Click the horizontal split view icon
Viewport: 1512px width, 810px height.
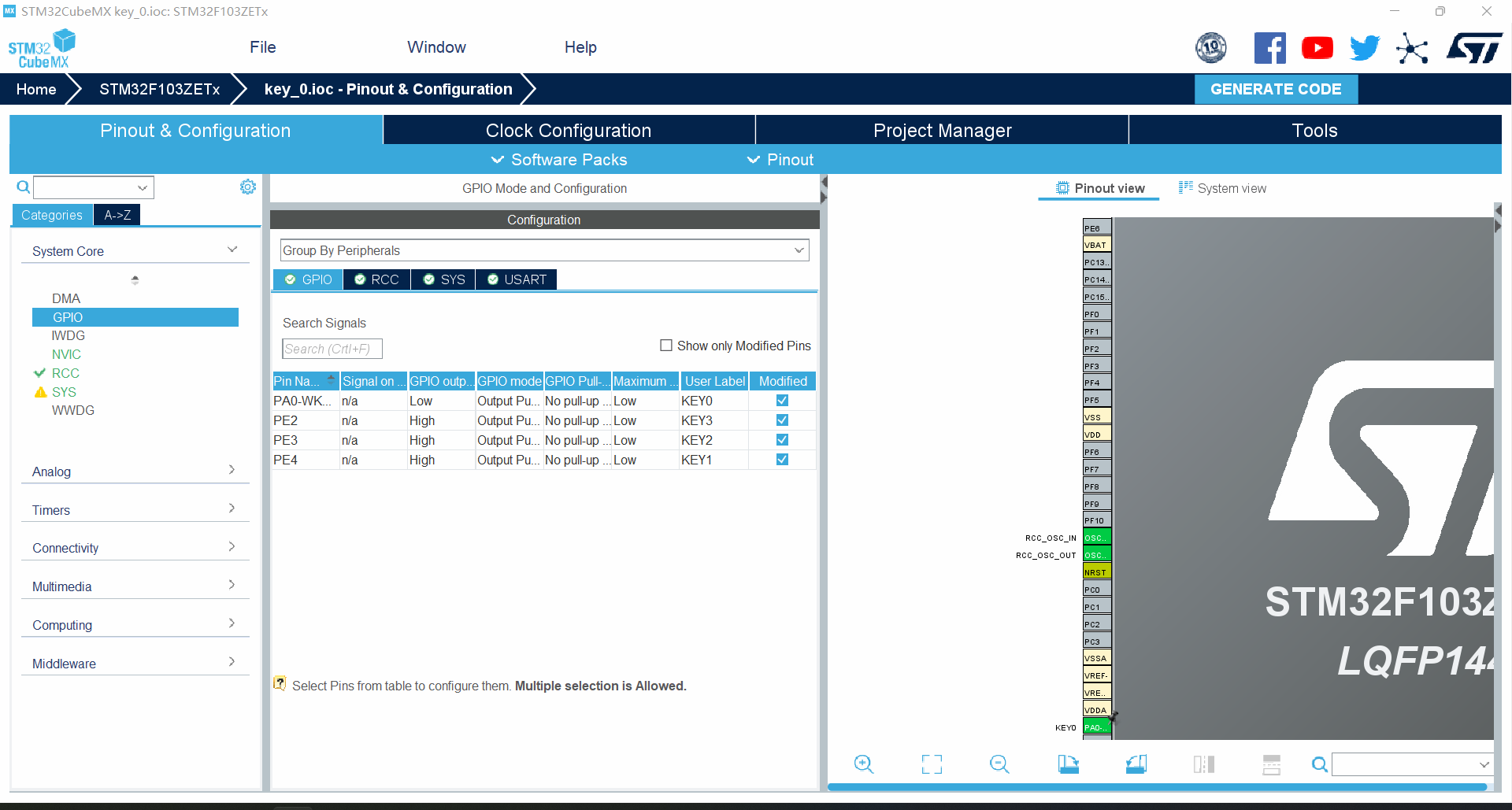click(1272, 764)
